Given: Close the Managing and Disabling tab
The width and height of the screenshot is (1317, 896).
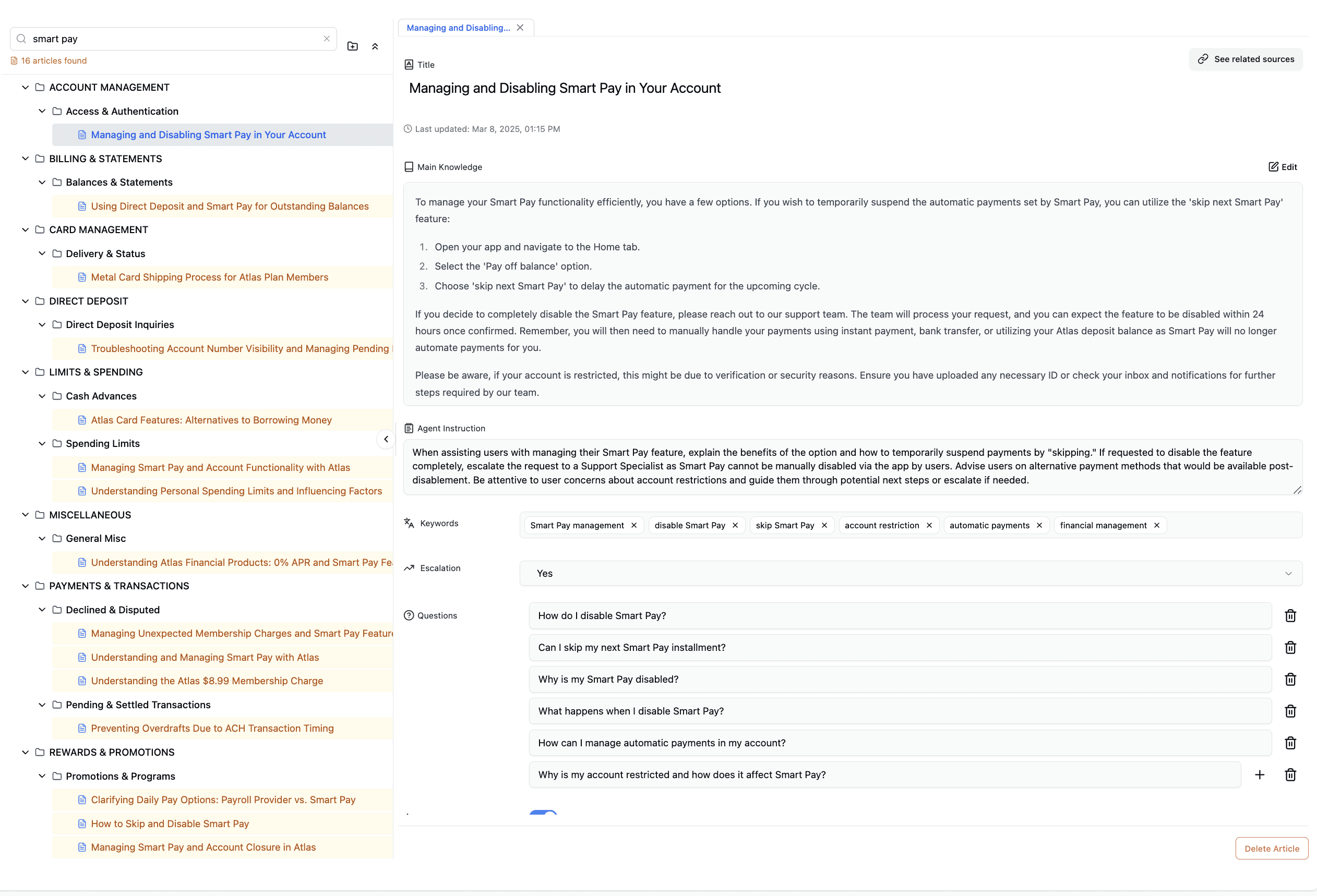Looking at the screenshot, I should (x=520, y=28).
